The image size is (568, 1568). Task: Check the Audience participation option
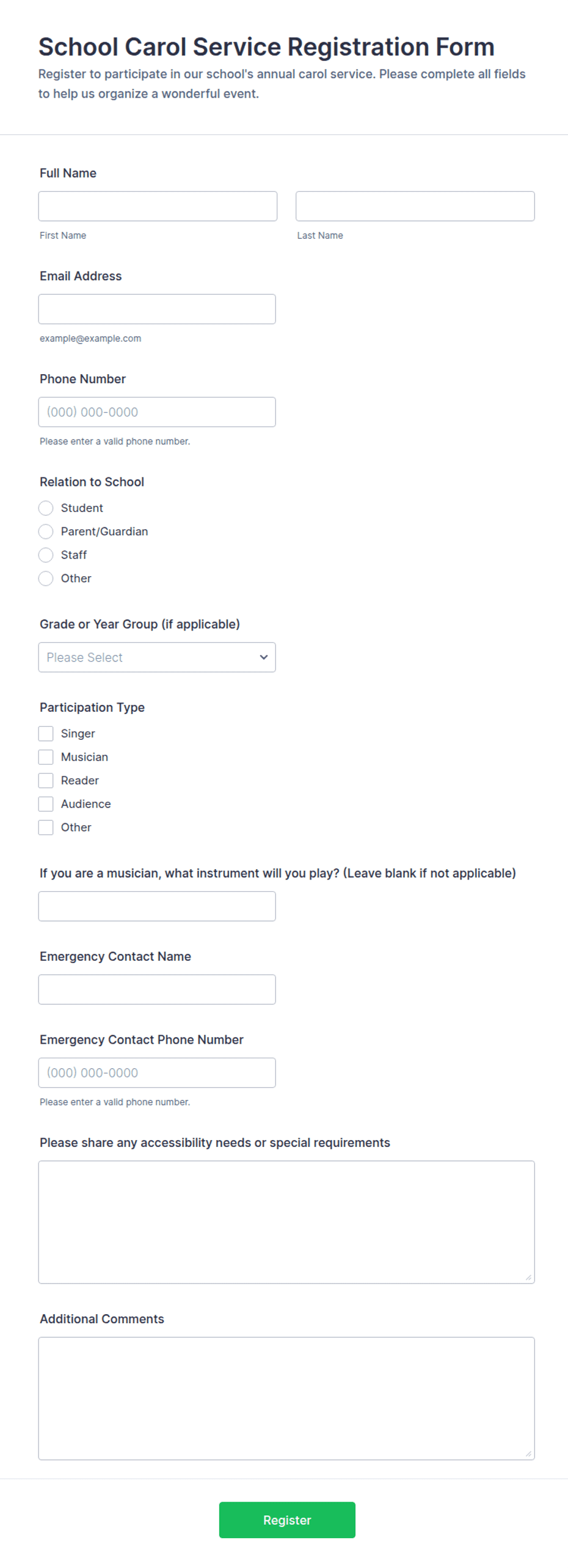(46, 804)
